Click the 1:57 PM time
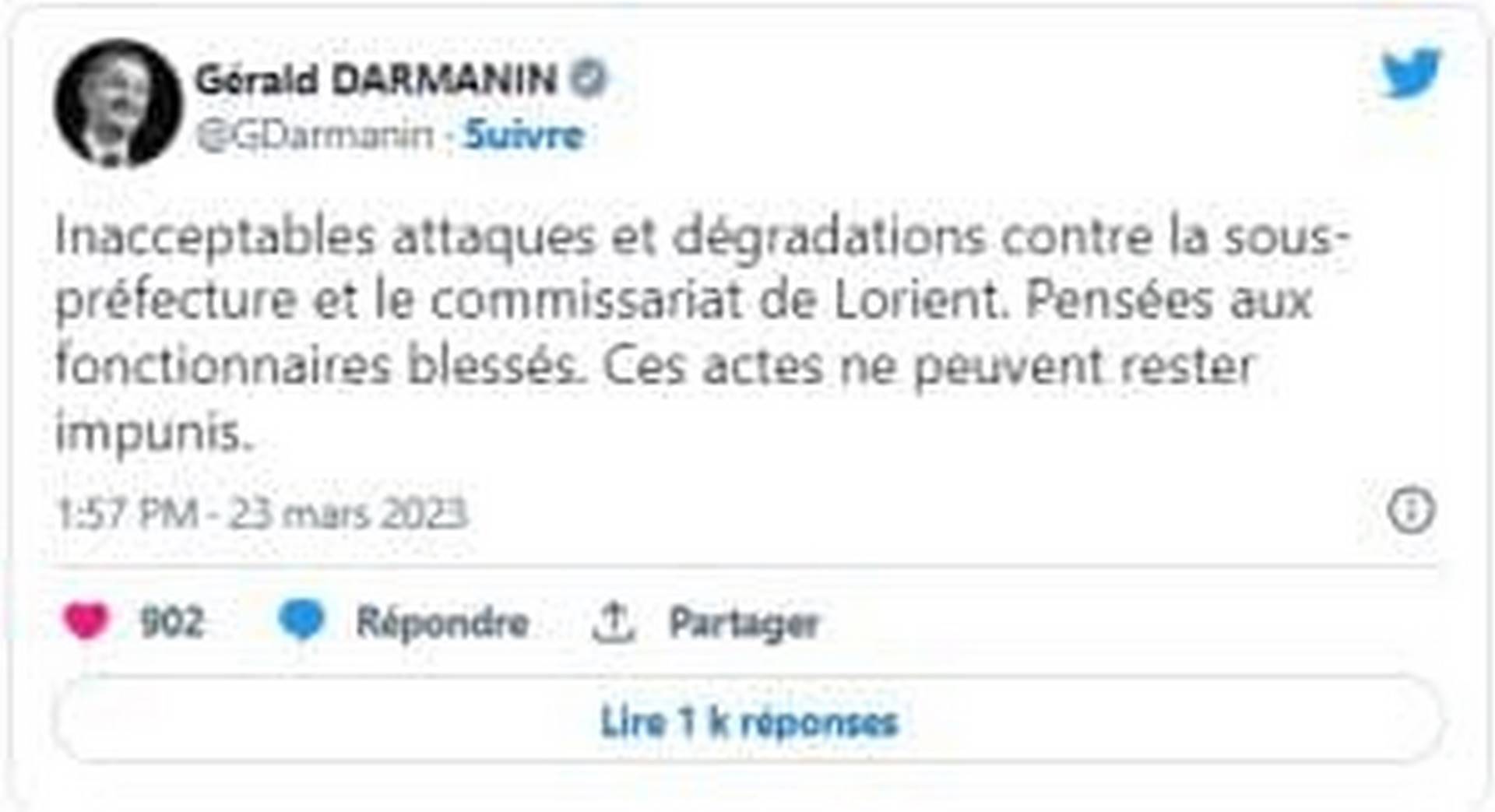The width and height of the screenshot is (1495, 812). click(126, 514)
